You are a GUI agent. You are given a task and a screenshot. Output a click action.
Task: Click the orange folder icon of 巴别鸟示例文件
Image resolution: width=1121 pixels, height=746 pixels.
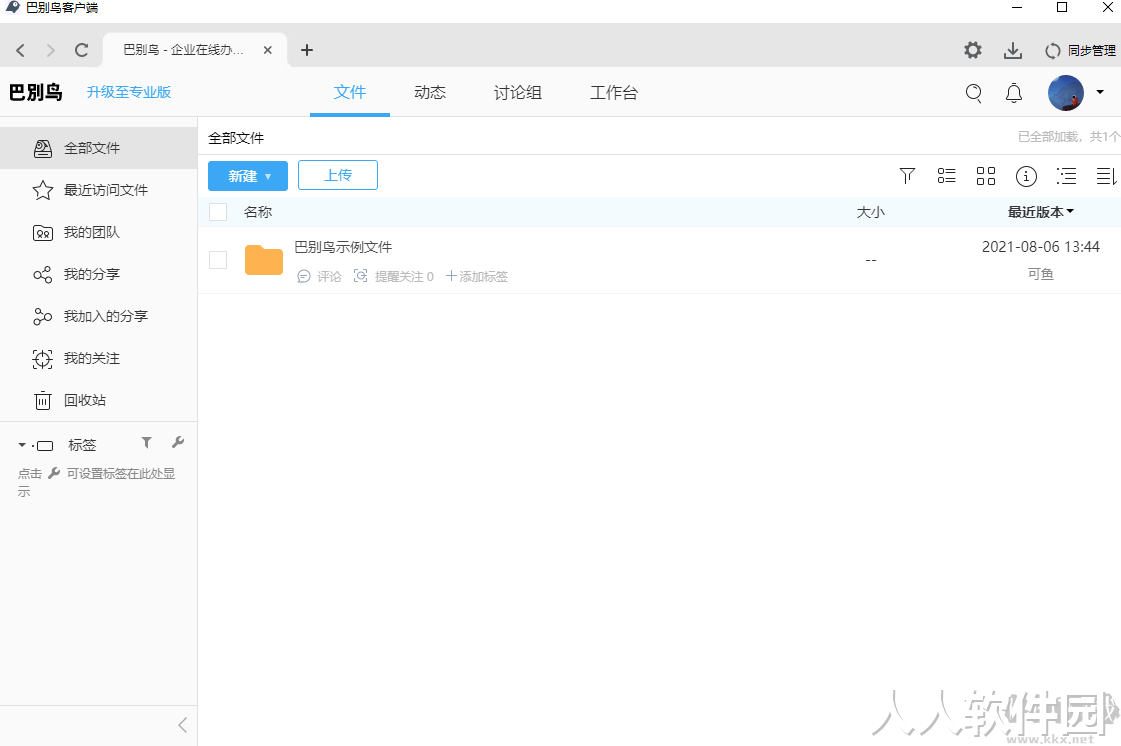264,260
